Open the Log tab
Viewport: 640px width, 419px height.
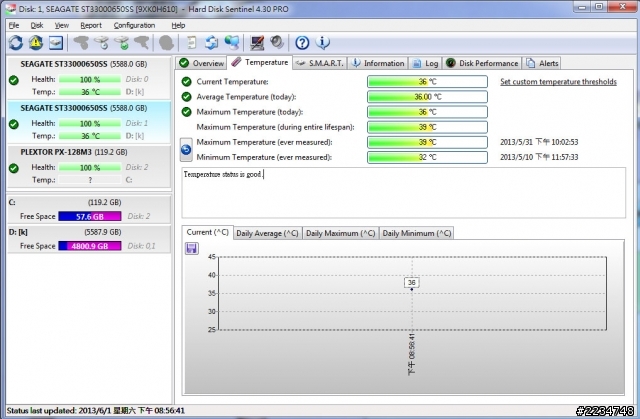click(425, 63)
